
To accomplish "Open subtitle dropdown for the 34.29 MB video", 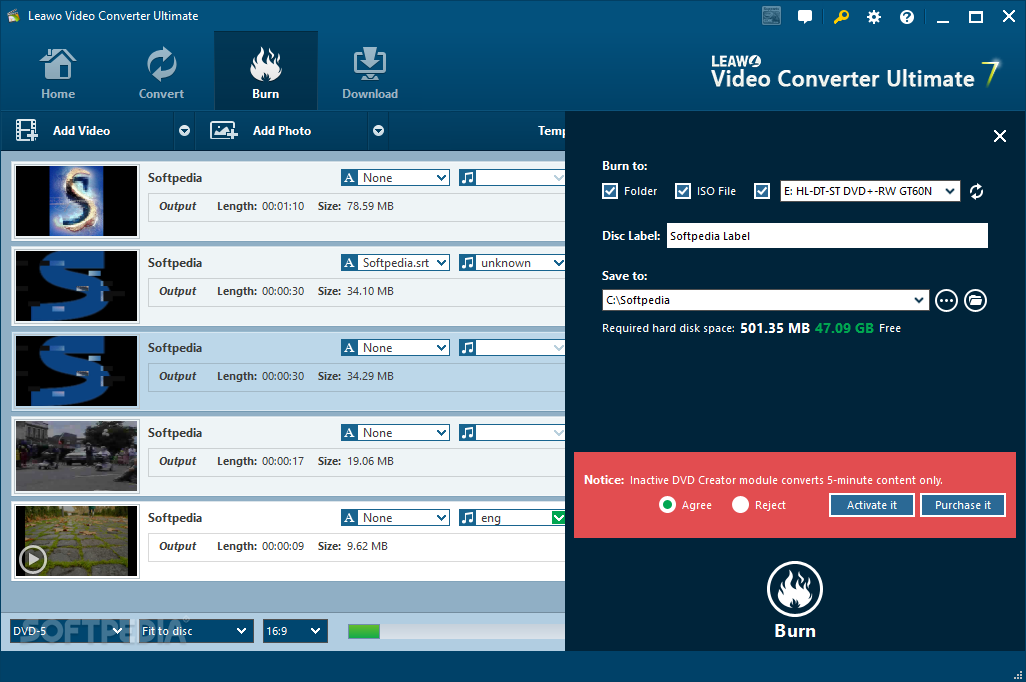I will 403,348.
